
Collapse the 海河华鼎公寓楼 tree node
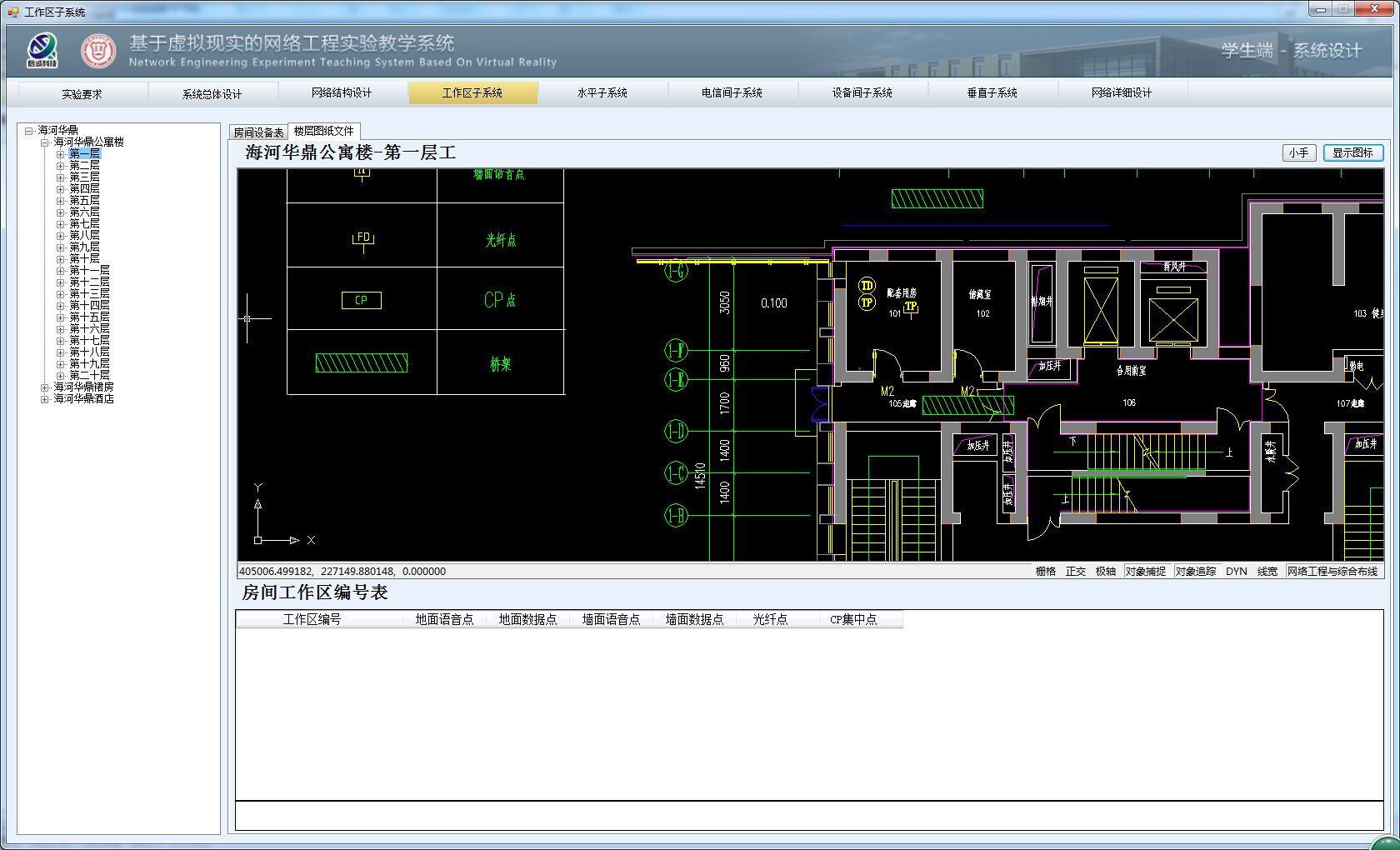coord(45,142)
